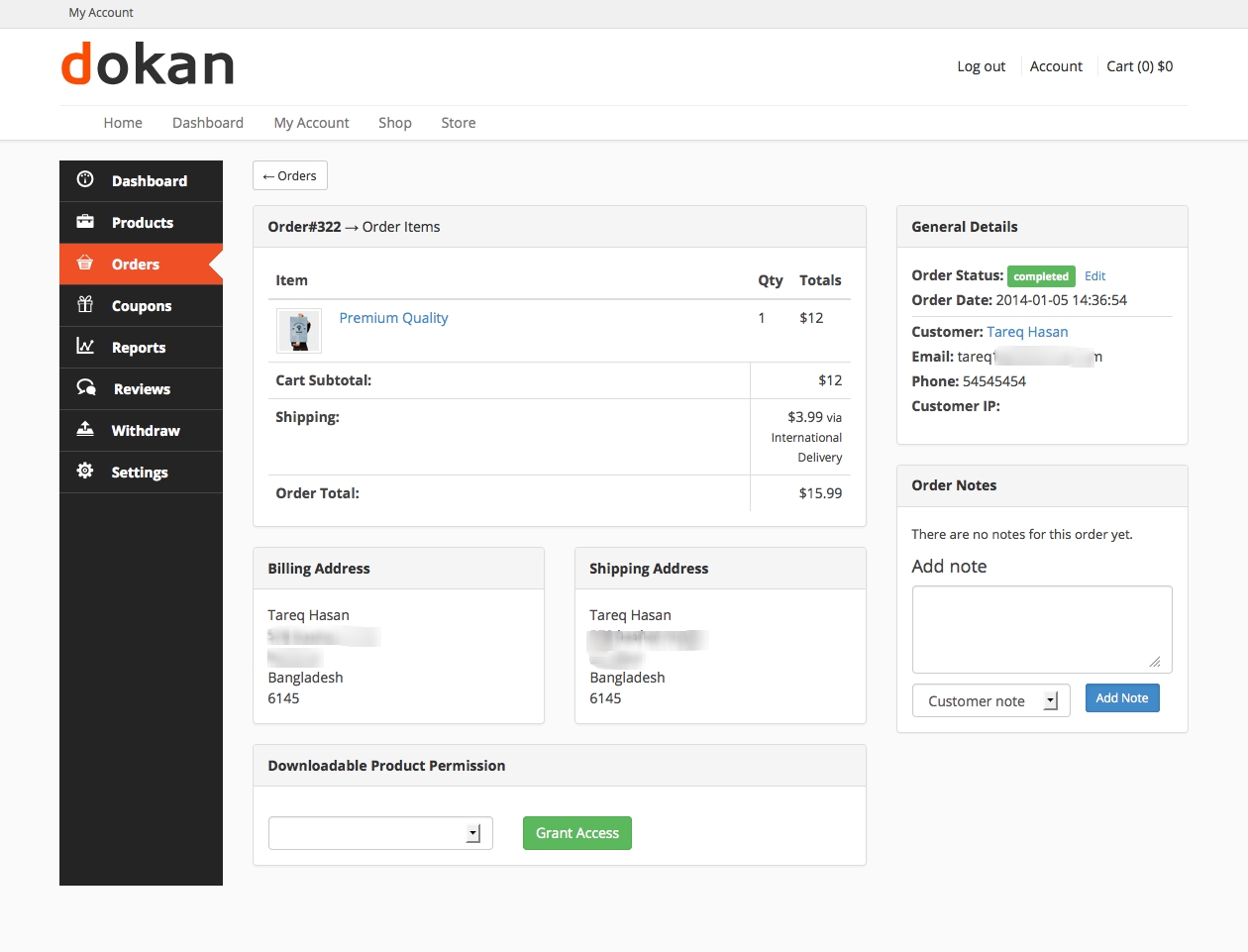Image resolution: width=1248 pixels, height=952 pixels.
Task: Click the Products briefcase icon
Action: (x=85, y=222)
